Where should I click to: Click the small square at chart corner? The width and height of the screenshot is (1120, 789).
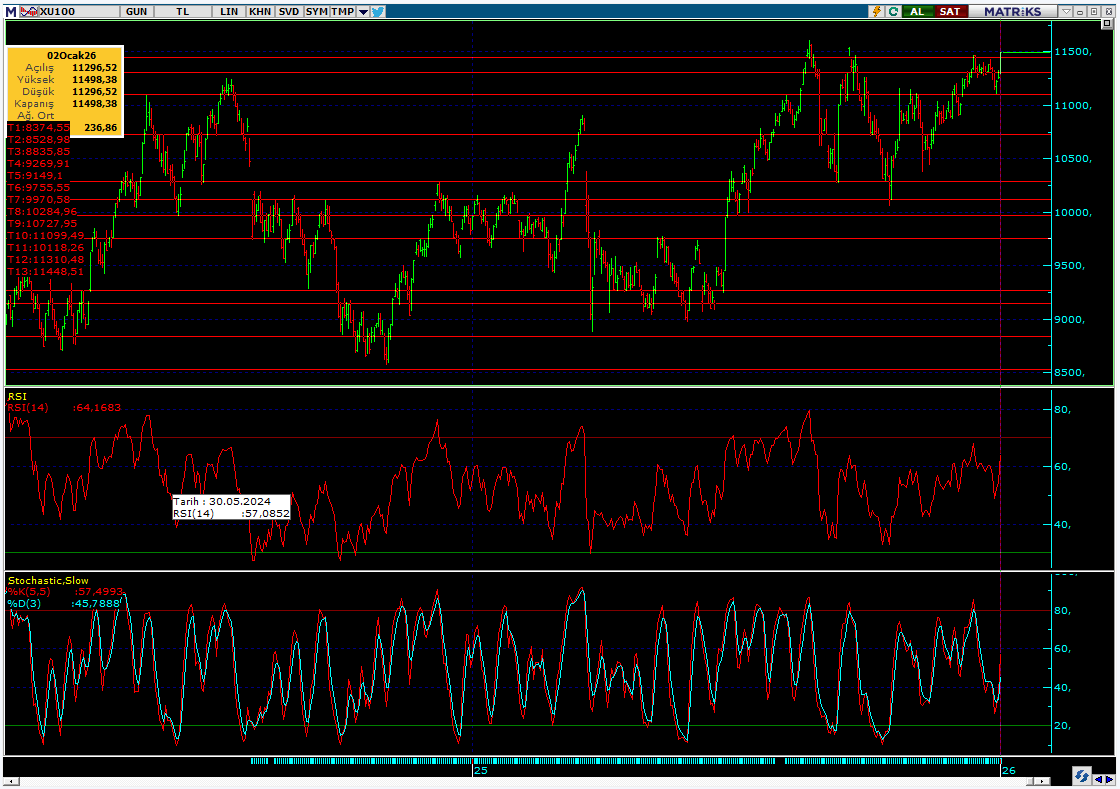click(x=1107, y=24)
